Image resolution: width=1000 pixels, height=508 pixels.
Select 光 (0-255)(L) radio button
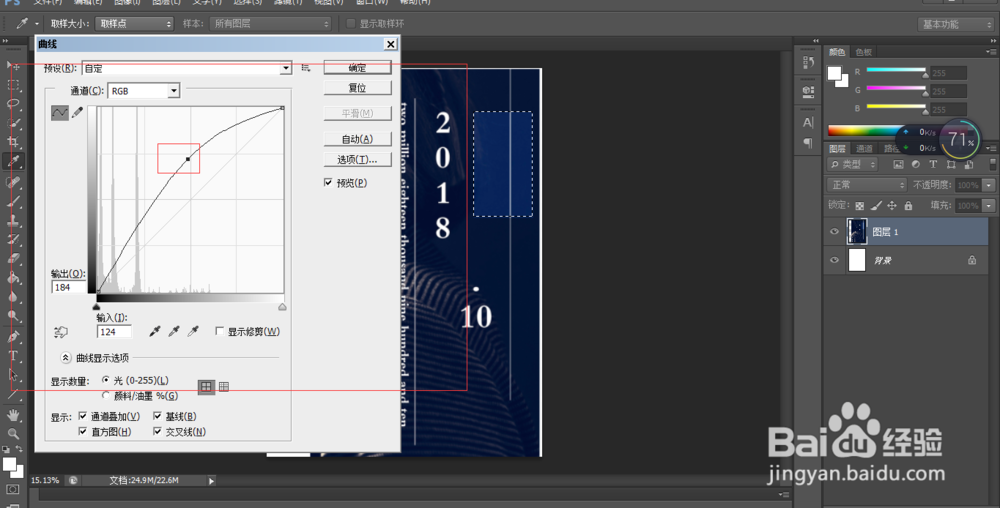pos(106,380)
